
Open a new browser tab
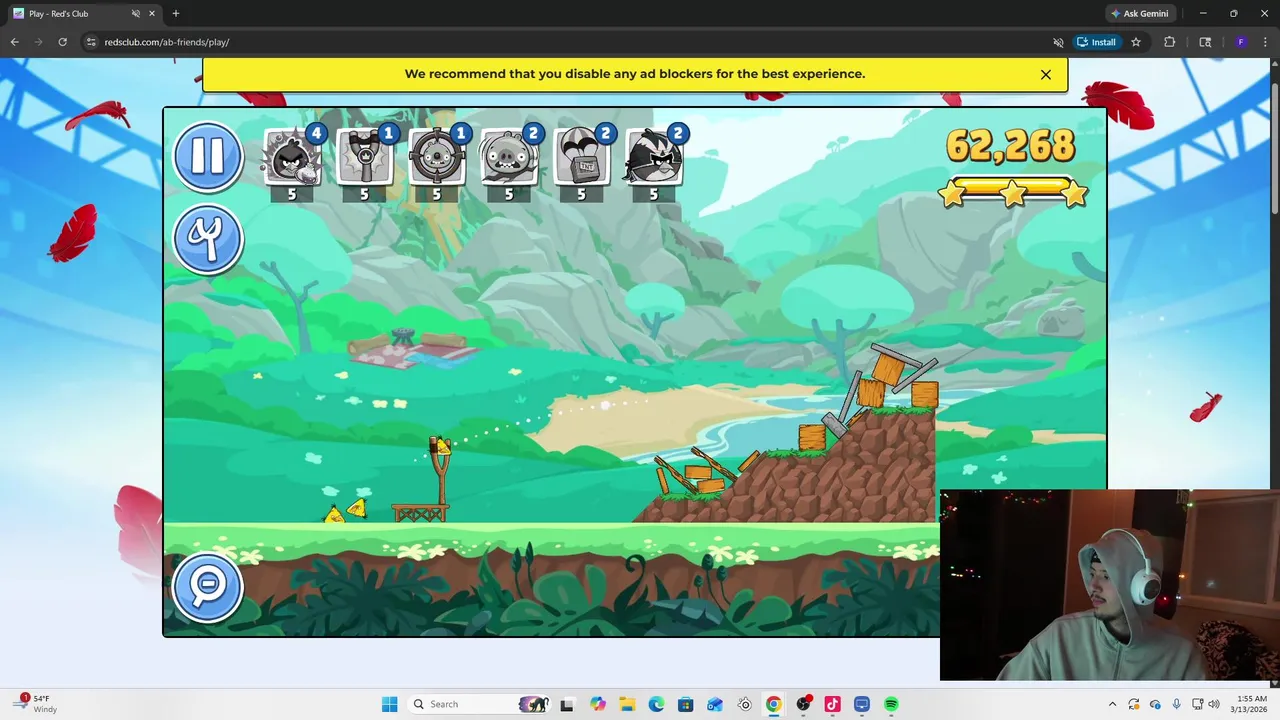[x=176, y=14]
